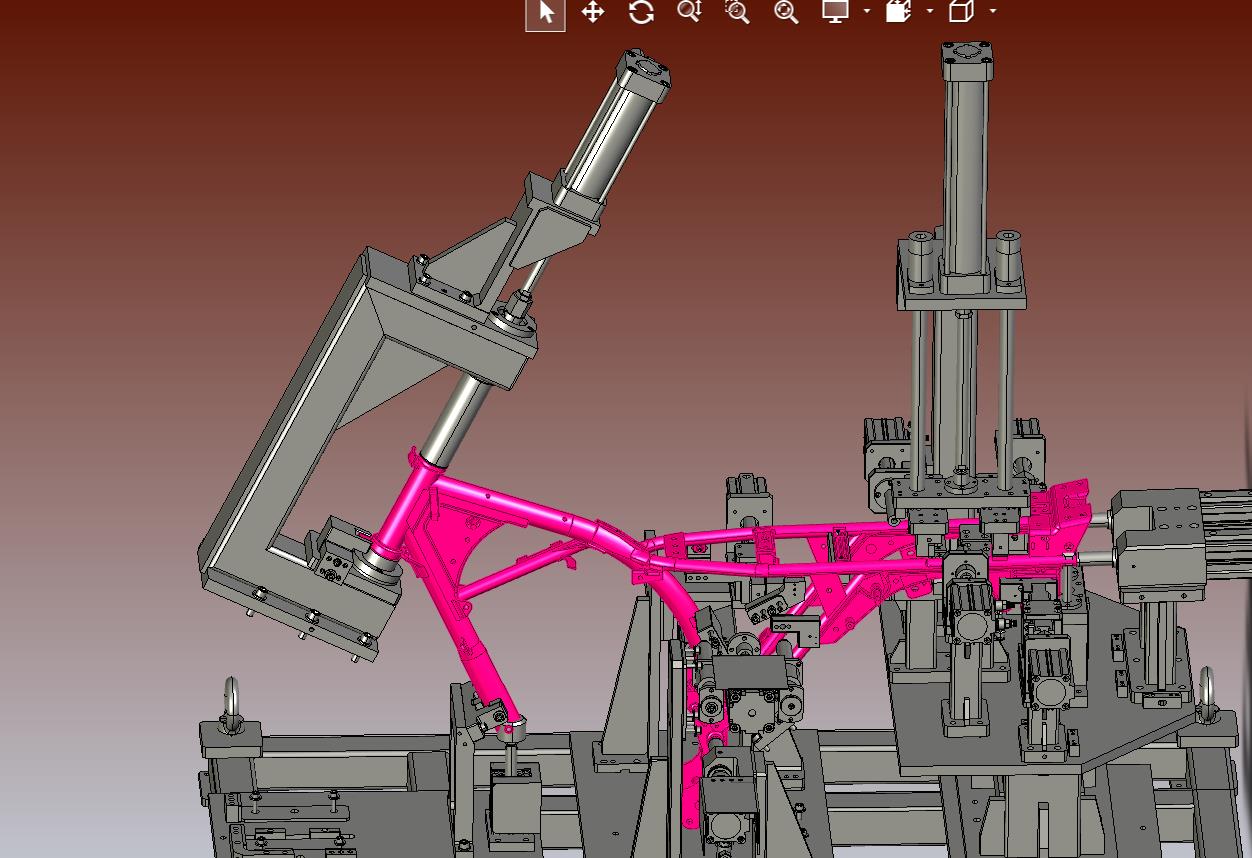1252x858 pixels.
Task: Activate the Zoom to area tool
Action: (x=737, y=12)
